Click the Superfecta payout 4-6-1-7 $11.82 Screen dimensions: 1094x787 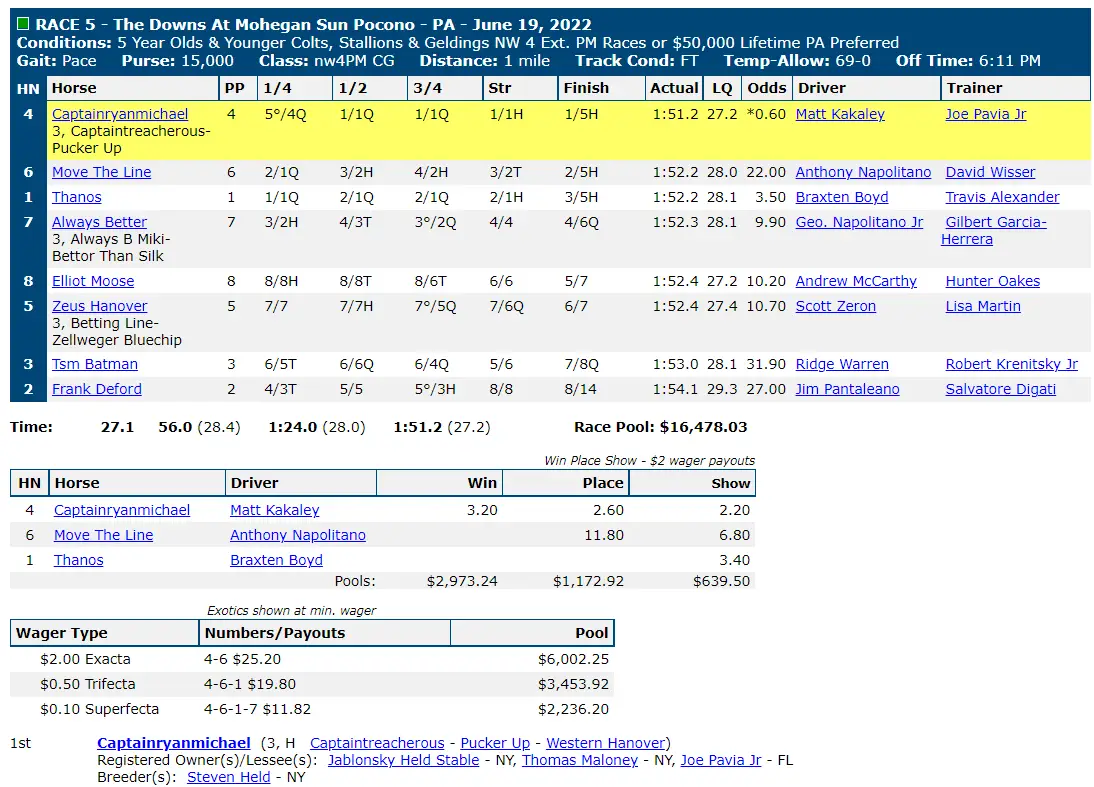pos(257,709)
